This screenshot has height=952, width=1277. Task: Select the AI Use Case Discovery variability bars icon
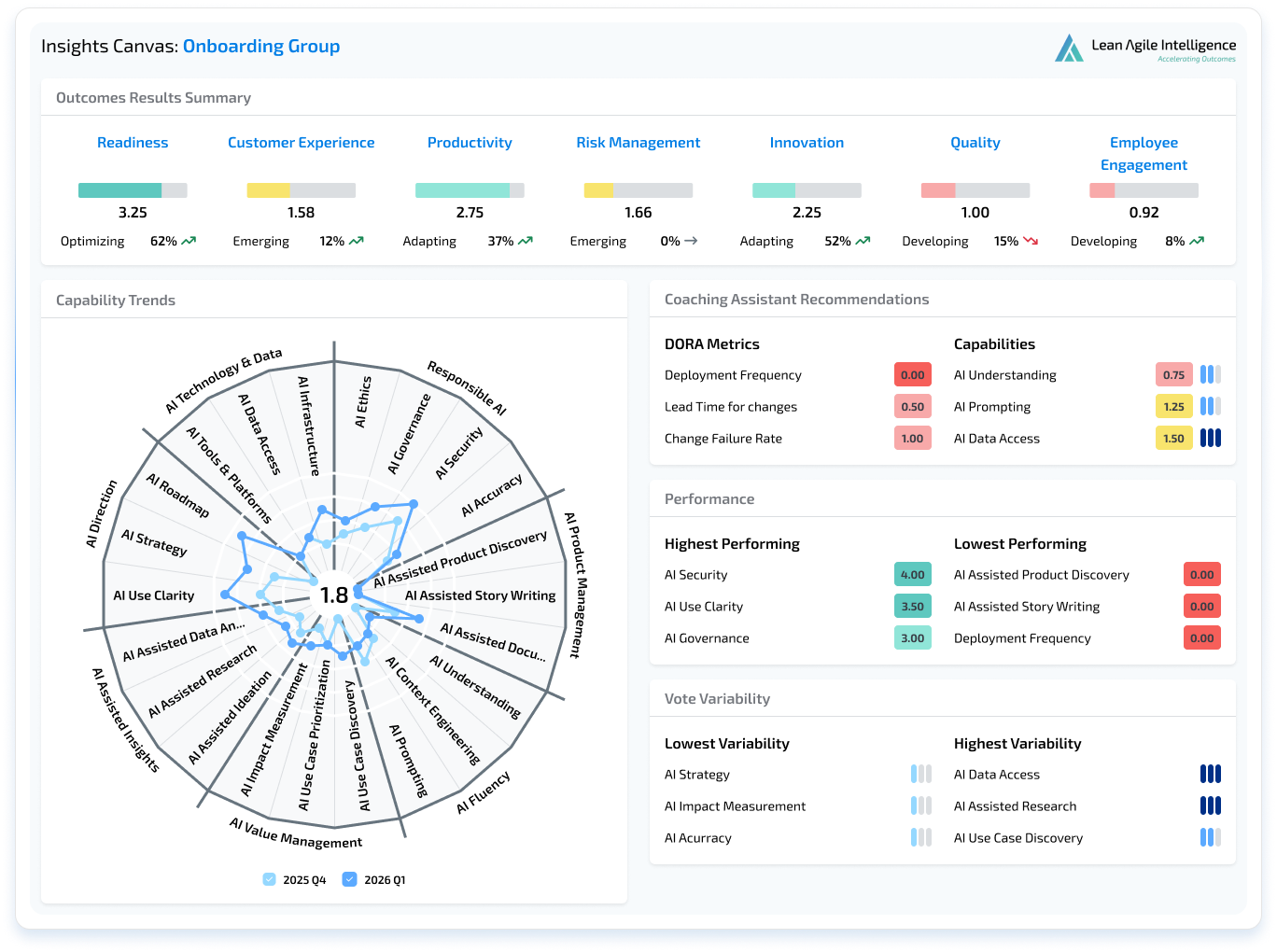(1210, 837)
